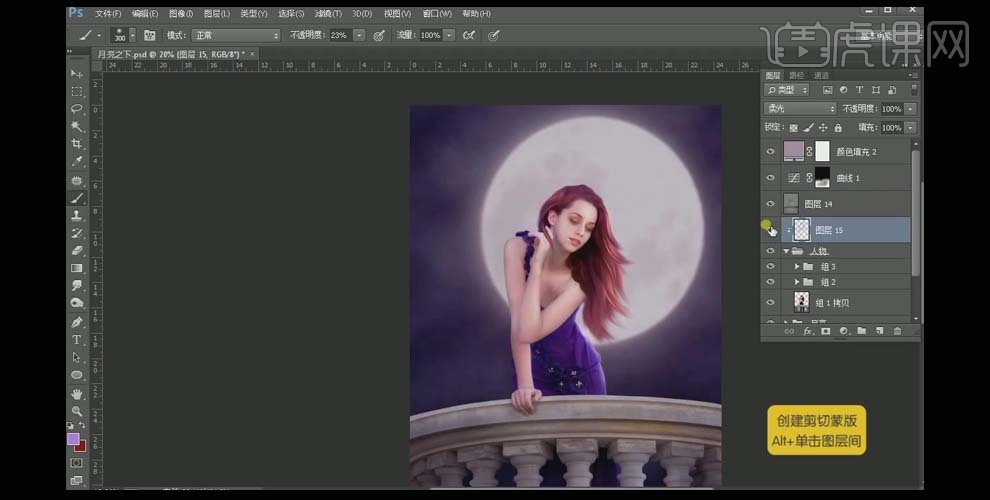990x500 pixels.
Task: Select the Hand tool
Action: [x=77, y=394]
